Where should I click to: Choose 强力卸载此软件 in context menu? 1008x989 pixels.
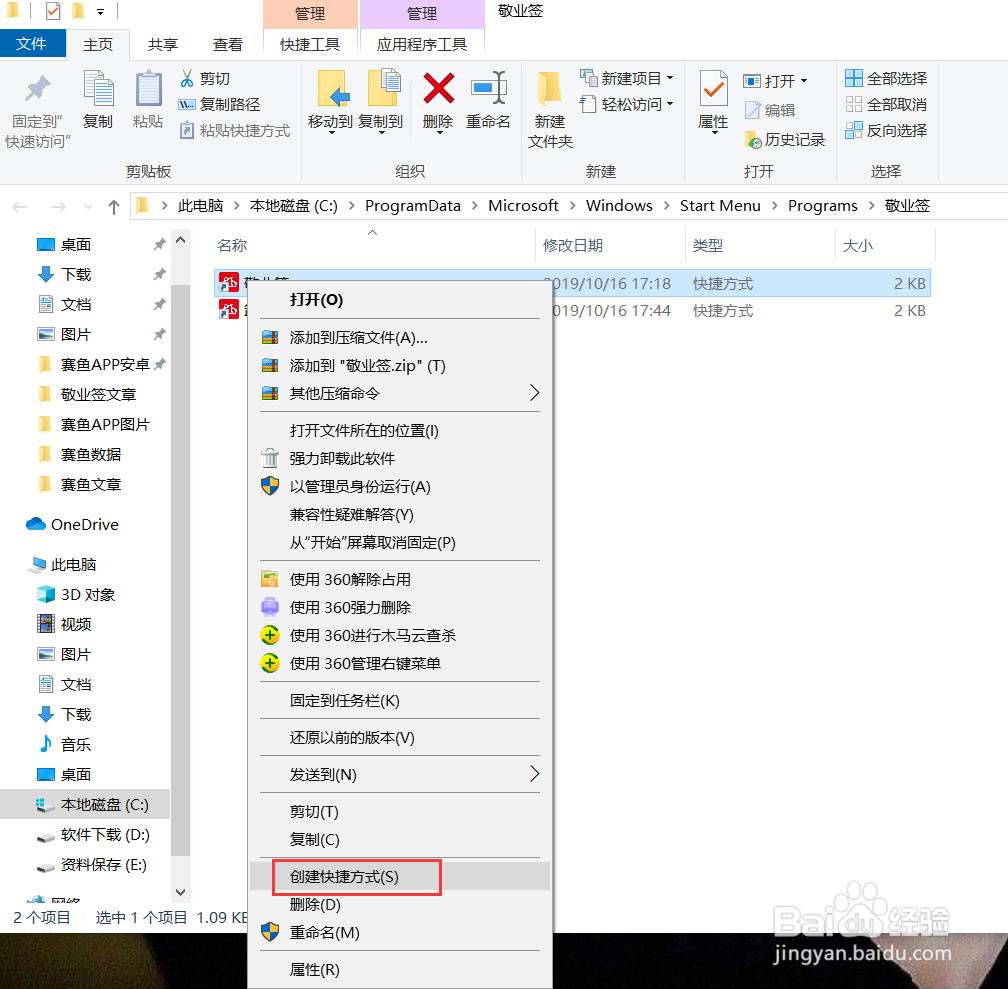tap(400, 458)
